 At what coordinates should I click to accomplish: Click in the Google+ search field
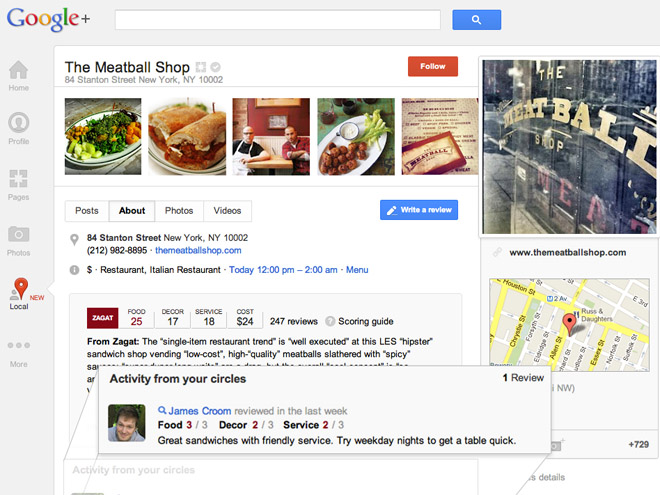pyautogui.click(x=278, y=20)
